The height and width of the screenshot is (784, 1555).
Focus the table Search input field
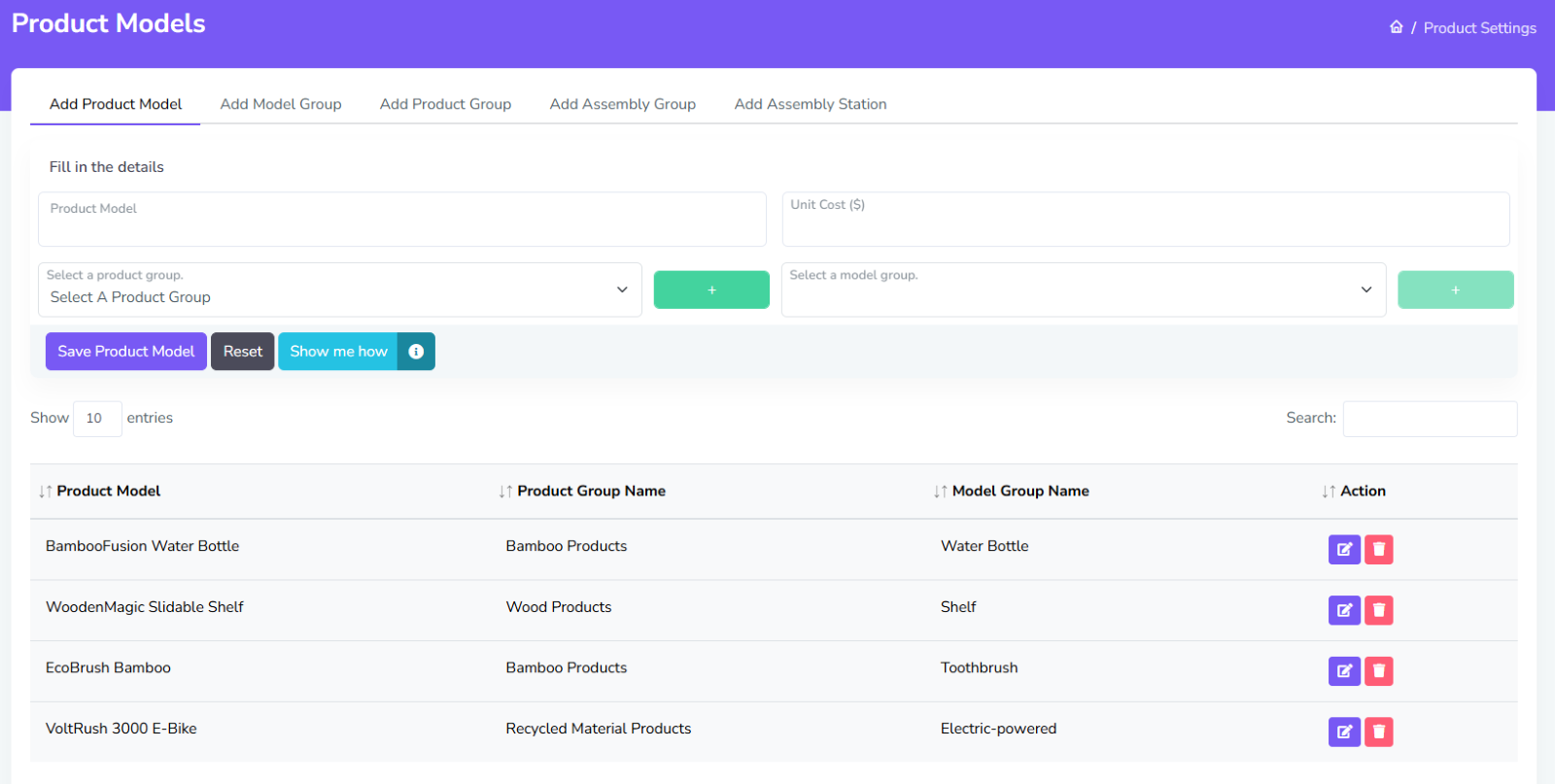tap(1430, 419)
